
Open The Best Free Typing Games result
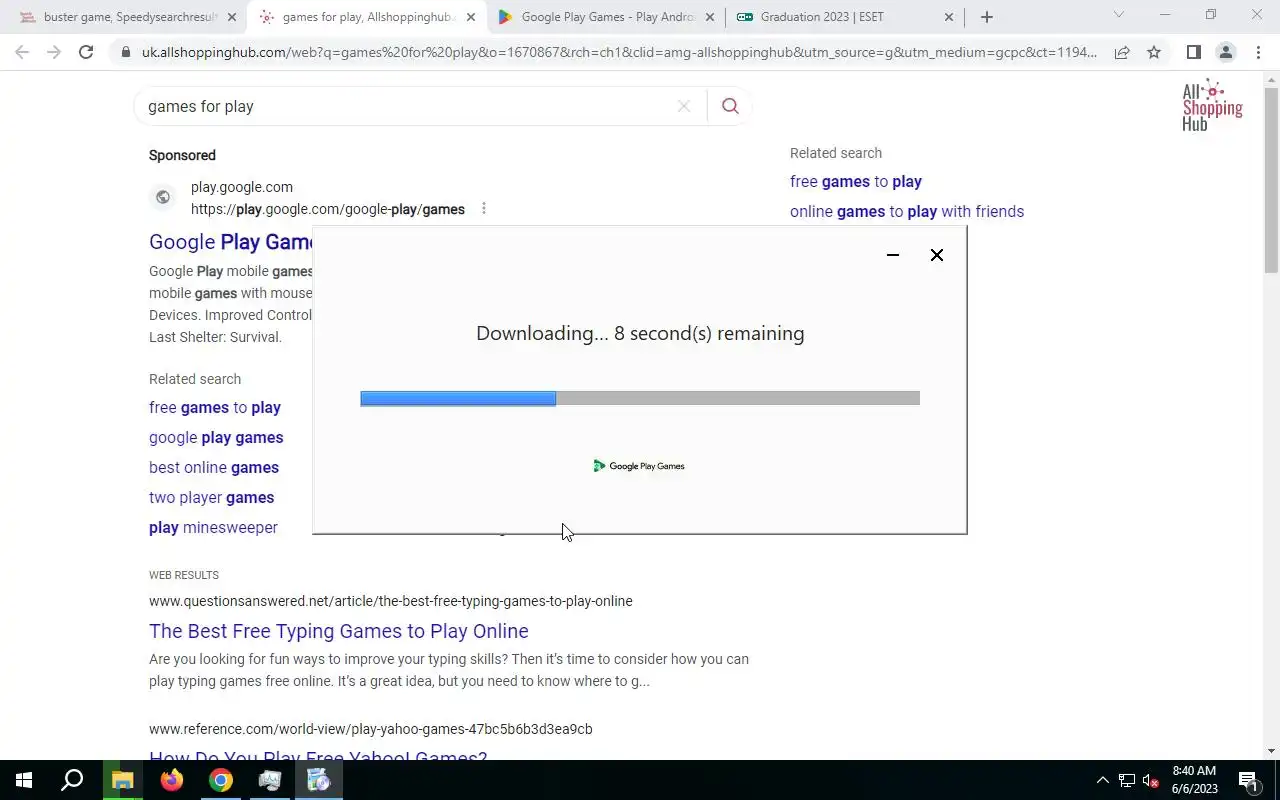click(339, 631)
